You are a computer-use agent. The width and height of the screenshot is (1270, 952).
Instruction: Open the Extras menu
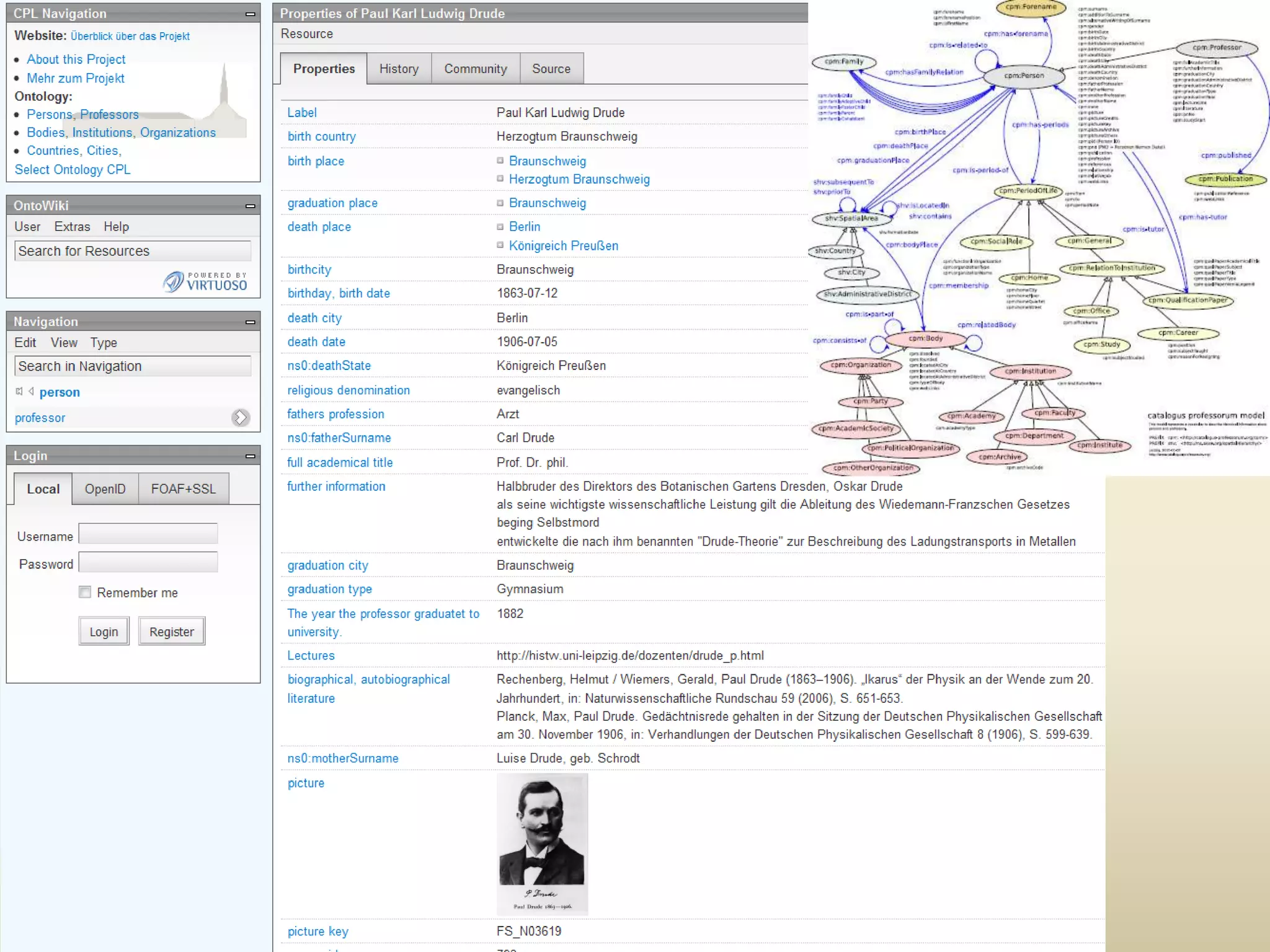pyautogui.click(x=72, y=227)
